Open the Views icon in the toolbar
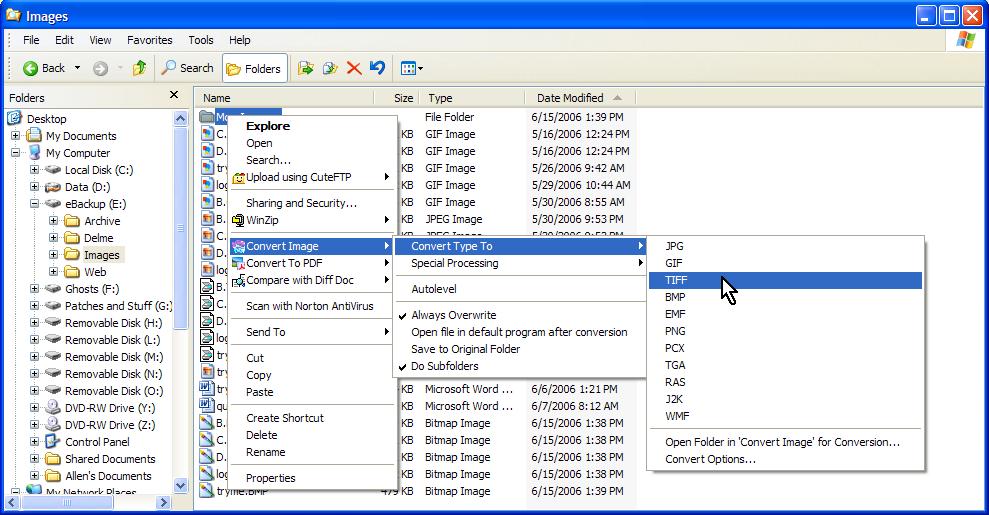Screen dimensions: 989x515 (411, 68)
